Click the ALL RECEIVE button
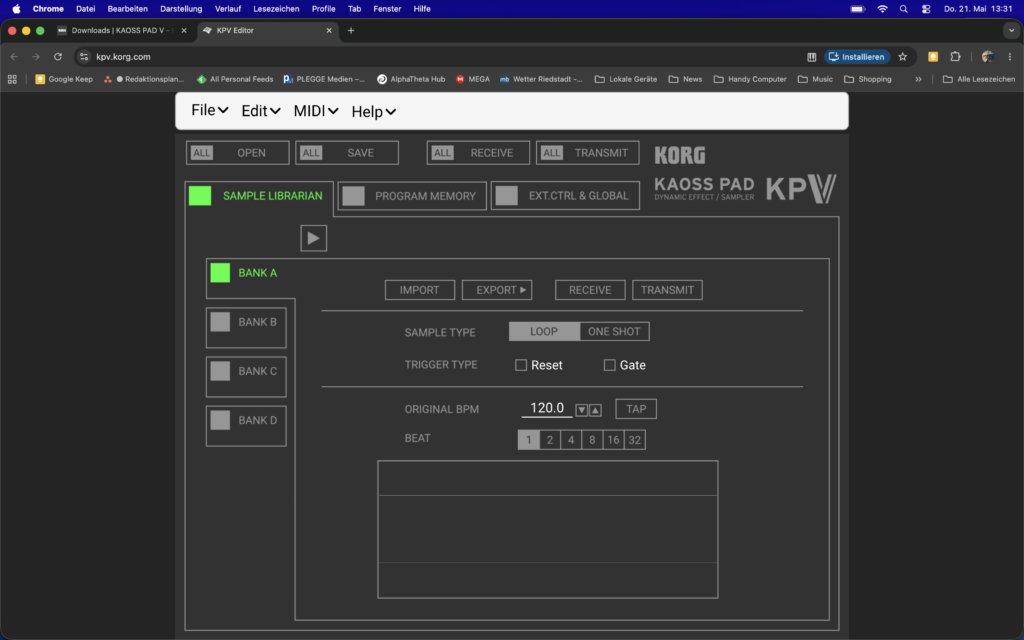 [x=478, y=153]
